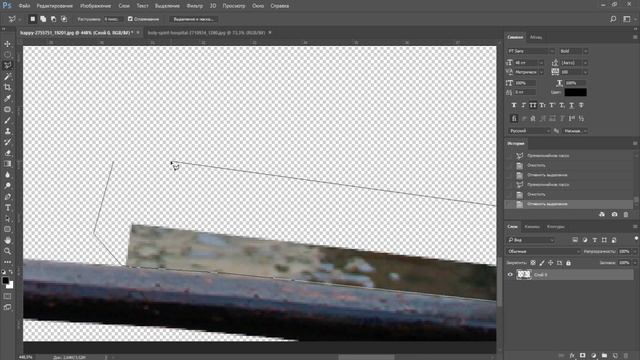Image resolution: width=640 pixels, height=360 pixels.
Task: Open the Файл menu
Action: click(24, 6)
